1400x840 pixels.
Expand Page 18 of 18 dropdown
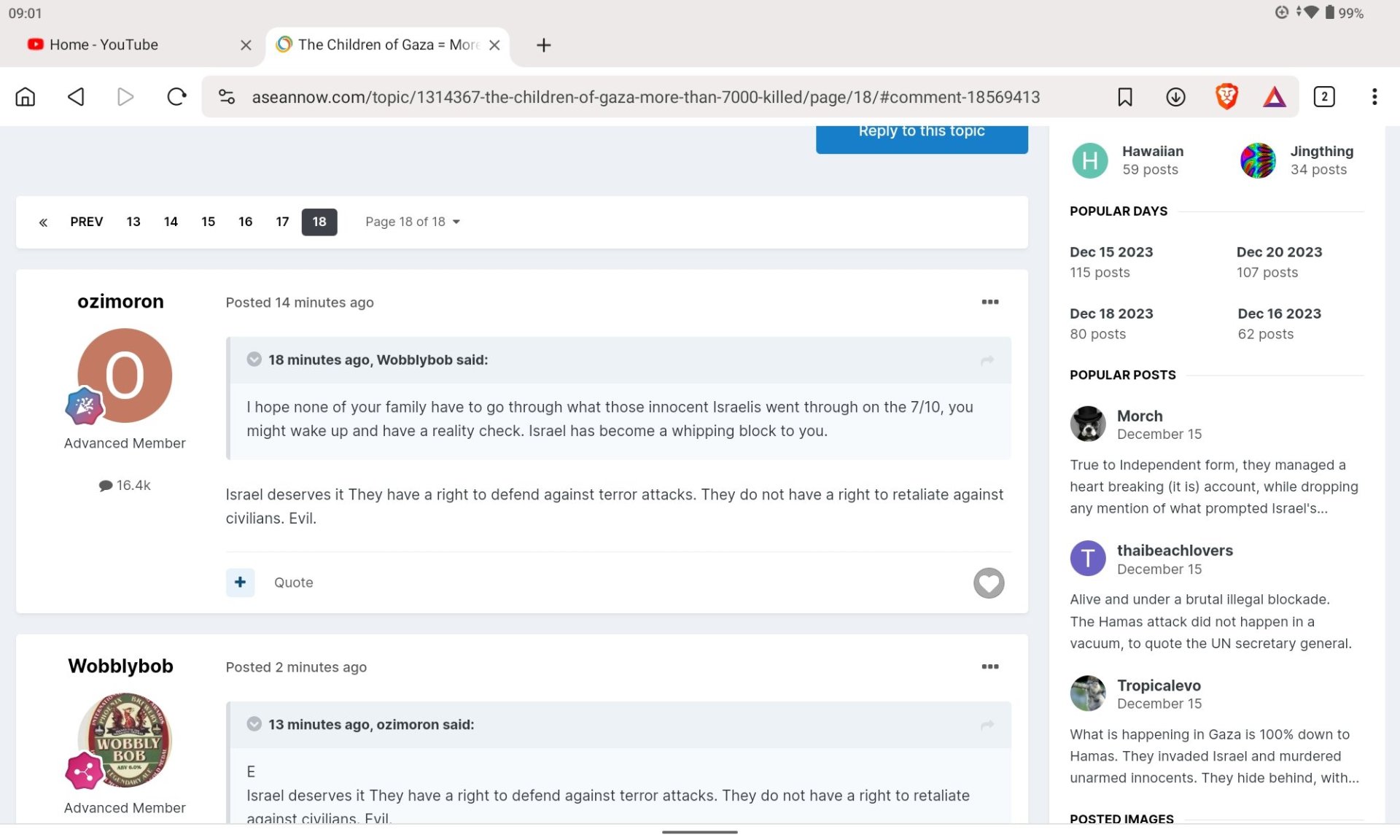(x=412, y=222)
